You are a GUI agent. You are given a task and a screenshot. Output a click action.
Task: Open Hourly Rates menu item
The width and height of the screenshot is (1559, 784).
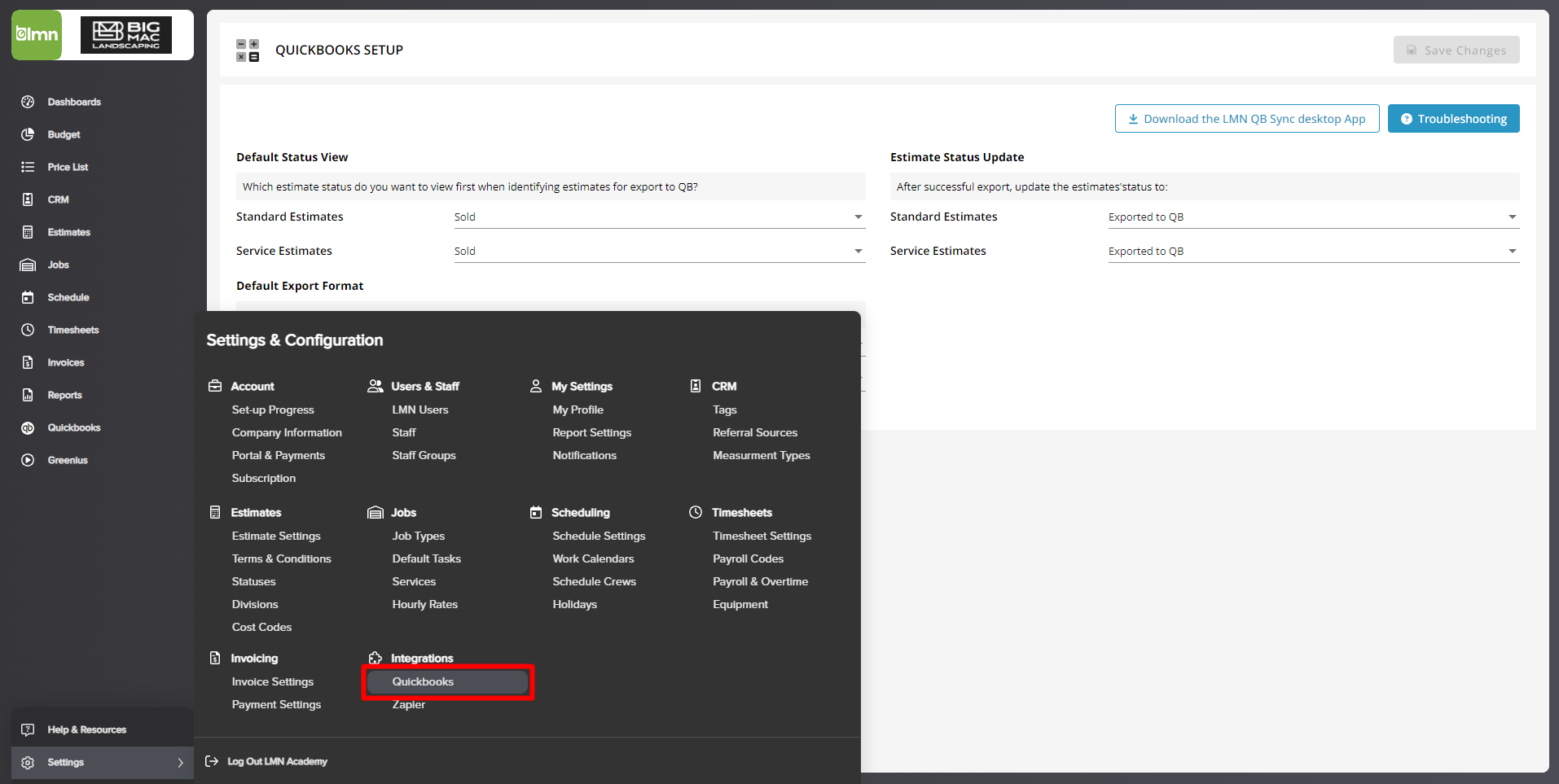(425, 605)
